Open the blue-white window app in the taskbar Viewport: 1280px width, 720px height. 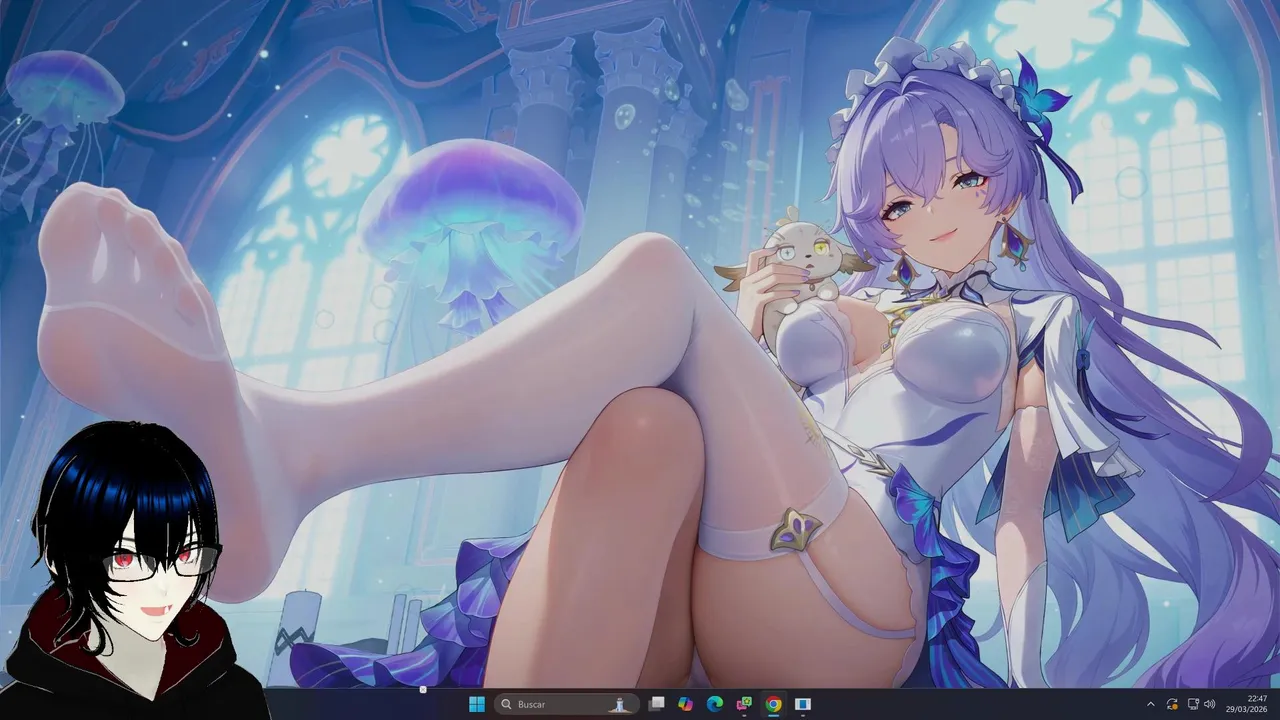pyautogui.click(x=802, y=704)
